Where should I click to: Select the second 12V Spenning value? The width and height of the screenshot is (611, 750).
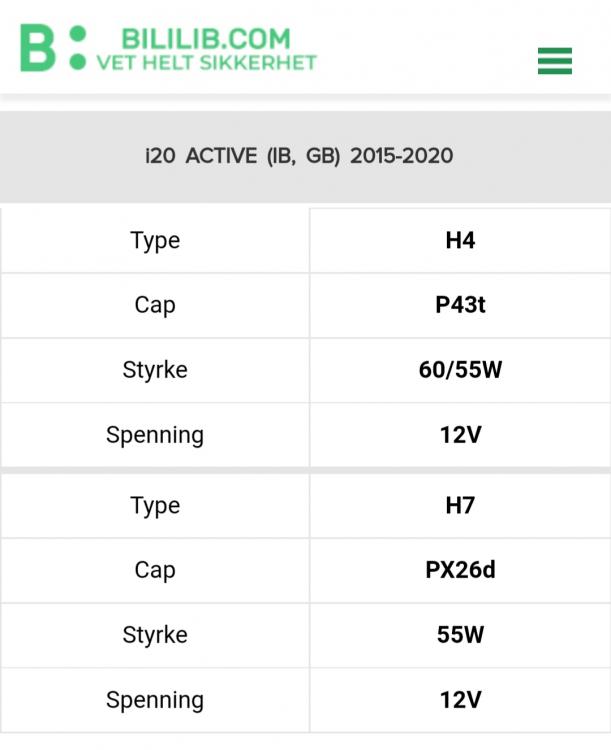[460, 700]
